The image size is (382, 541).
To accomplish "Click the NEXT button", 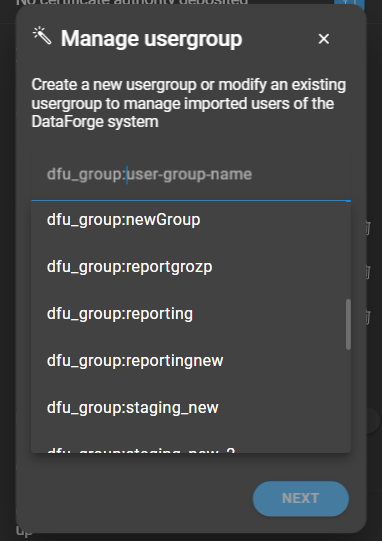I will tap(301, 498).
